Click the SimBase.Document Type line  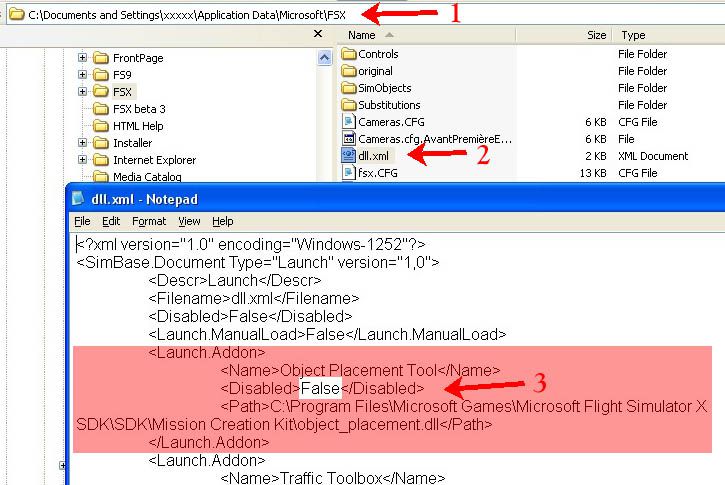click(x=258, y=262)
